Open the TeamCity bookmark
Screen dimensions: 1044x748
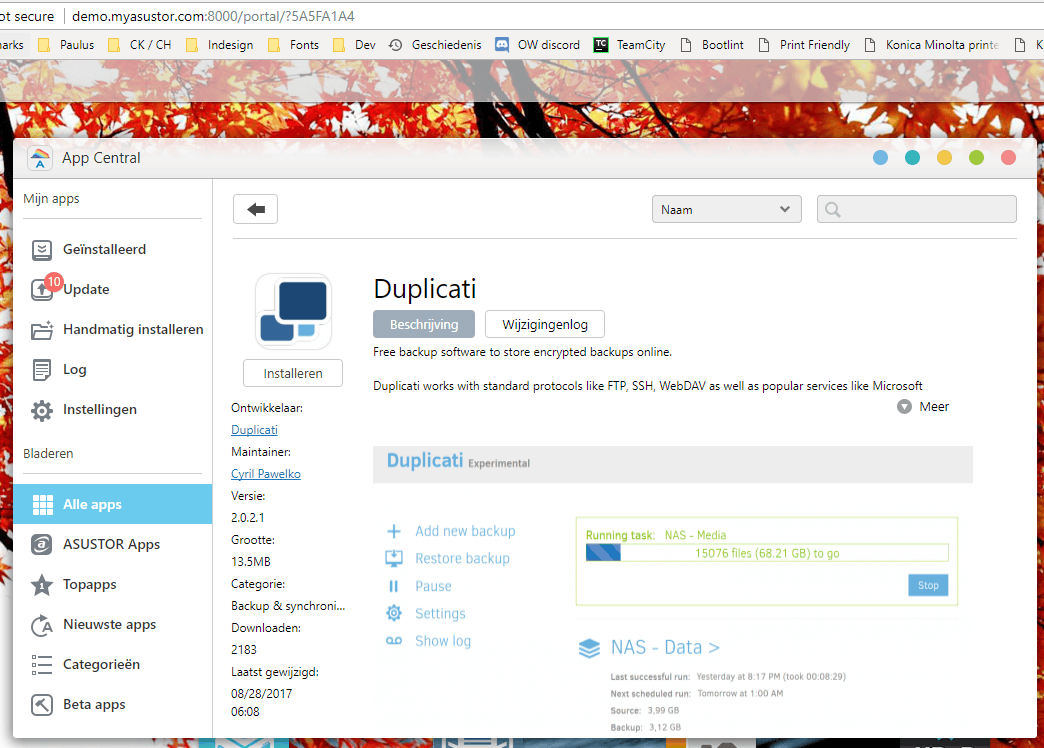630,45
